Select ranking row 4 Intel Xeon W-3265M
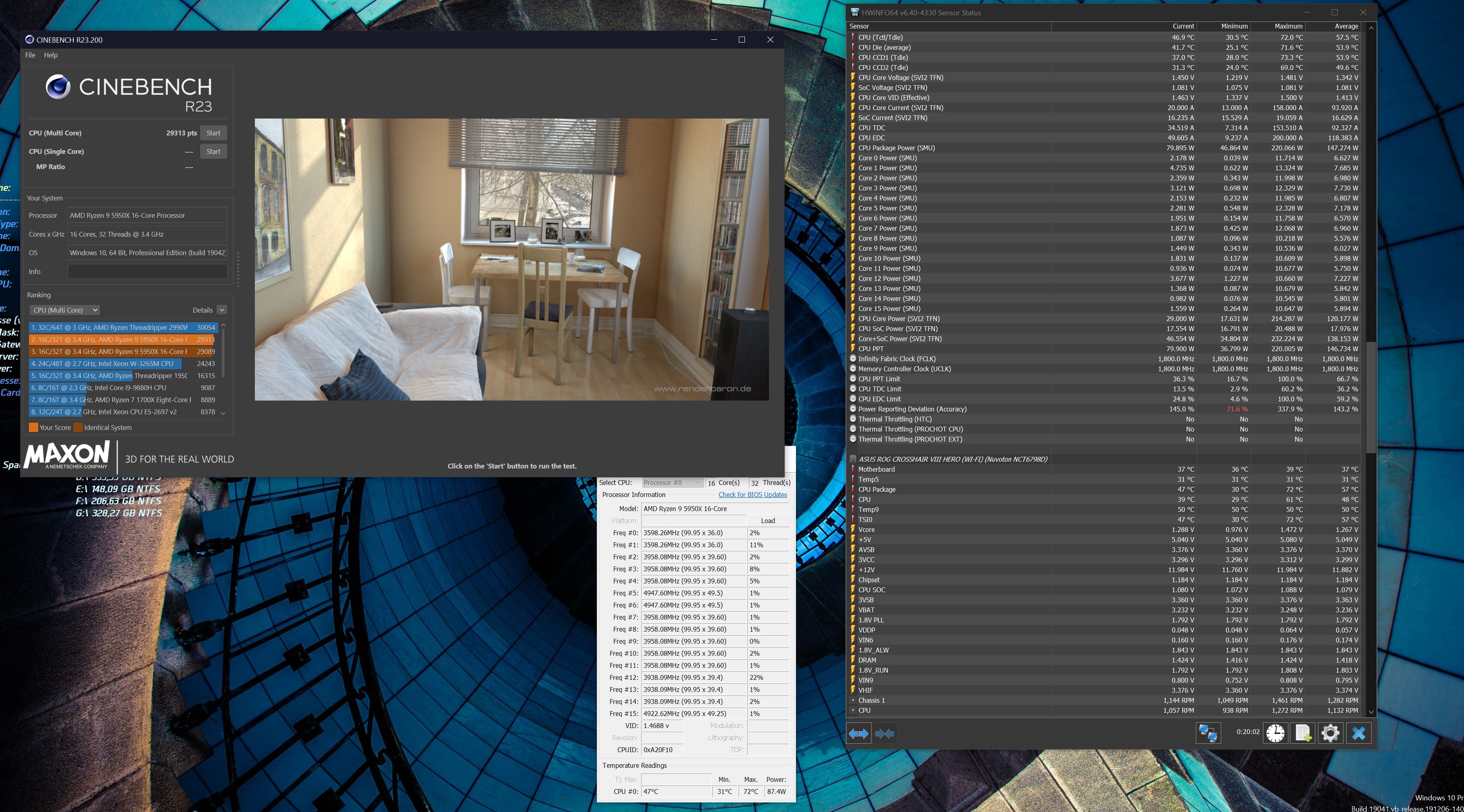The width and height of the screenshot is (1464, 812). point(123,364)
